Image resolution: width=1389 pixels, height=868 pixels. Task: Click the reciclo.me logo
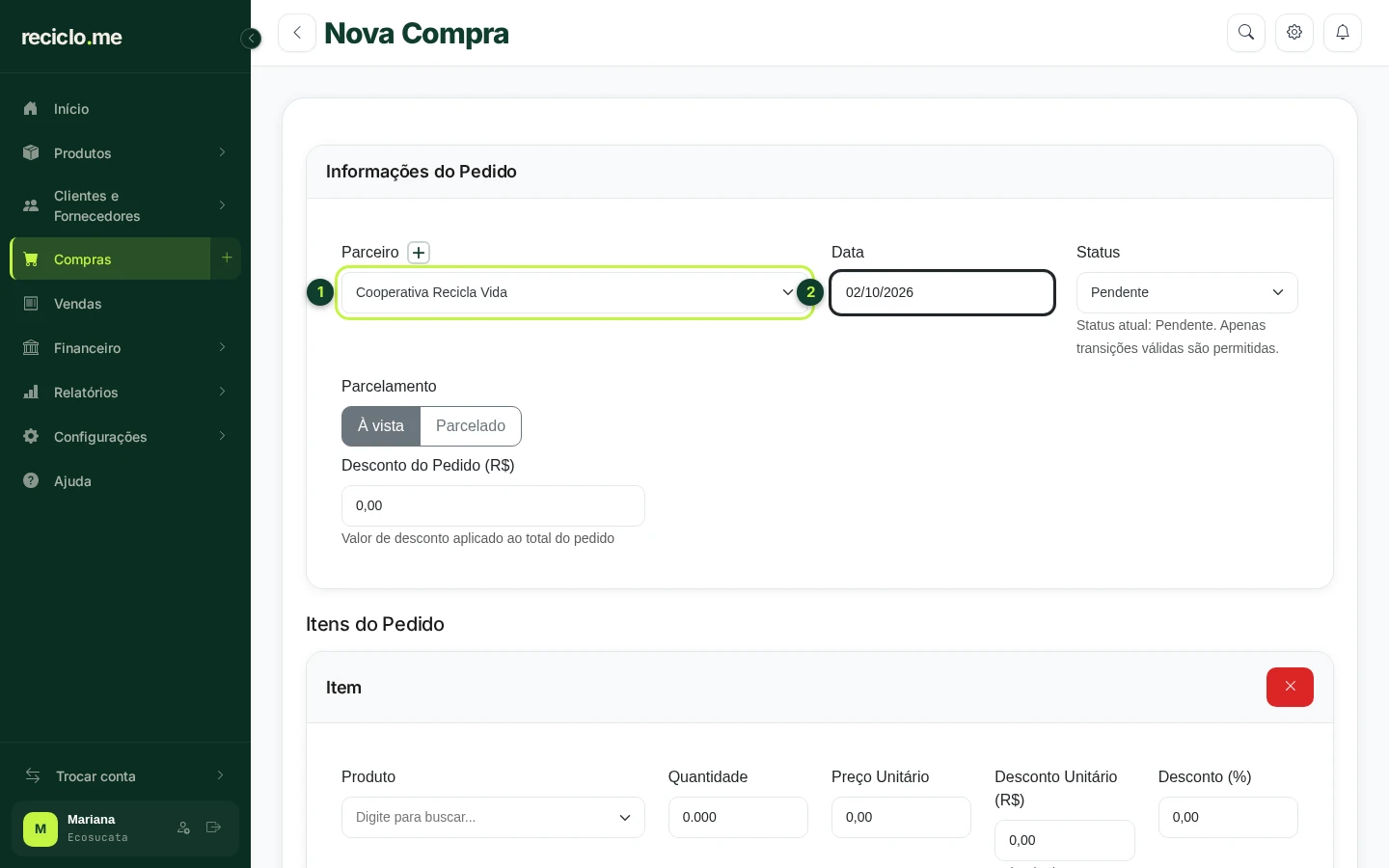pos(72,38)
